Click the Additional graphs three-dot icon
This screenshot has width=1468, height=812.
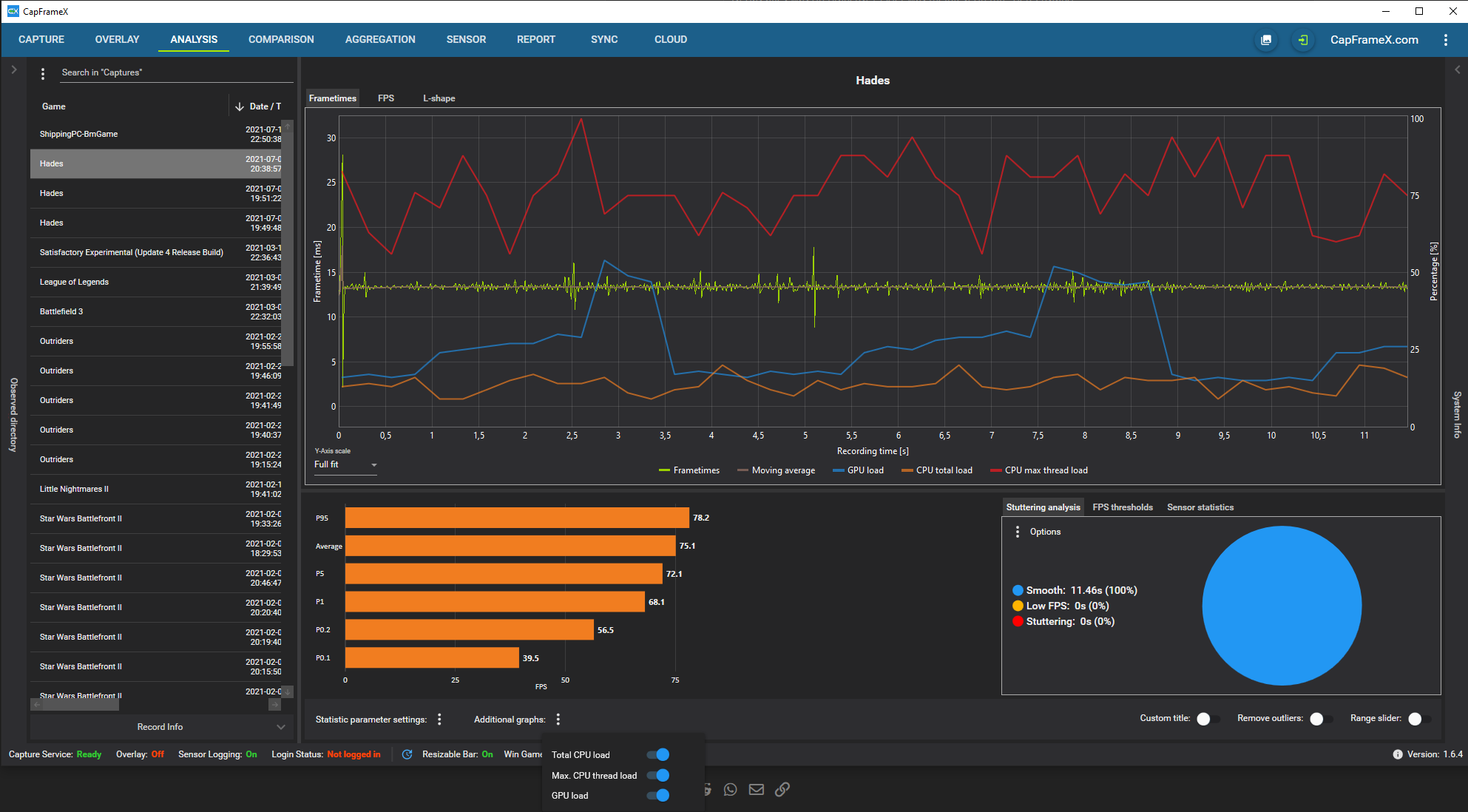coord(558,720)
